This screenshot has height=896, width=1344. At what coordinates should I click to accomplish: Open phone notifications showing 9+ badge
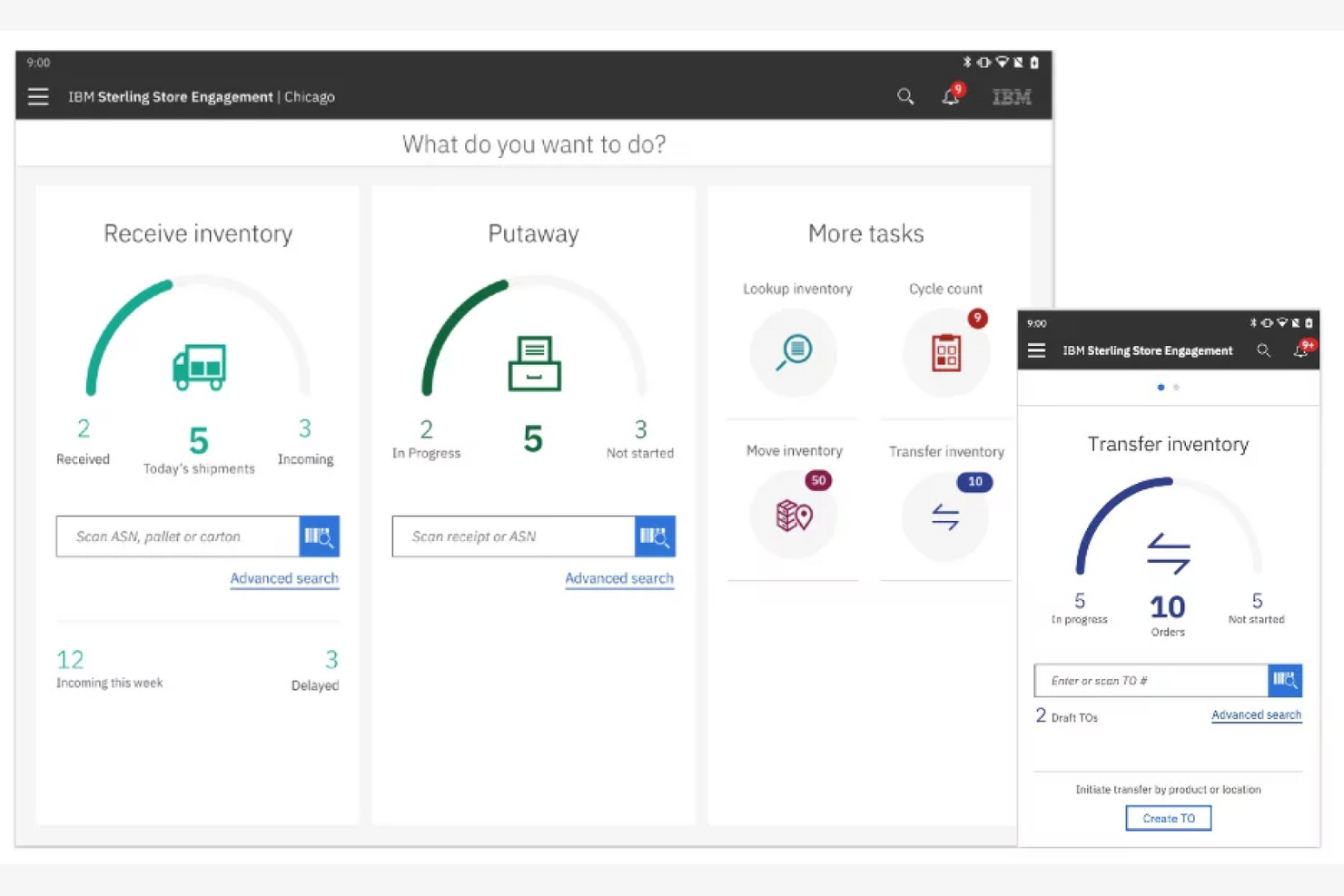click(x=1301, y=350)
